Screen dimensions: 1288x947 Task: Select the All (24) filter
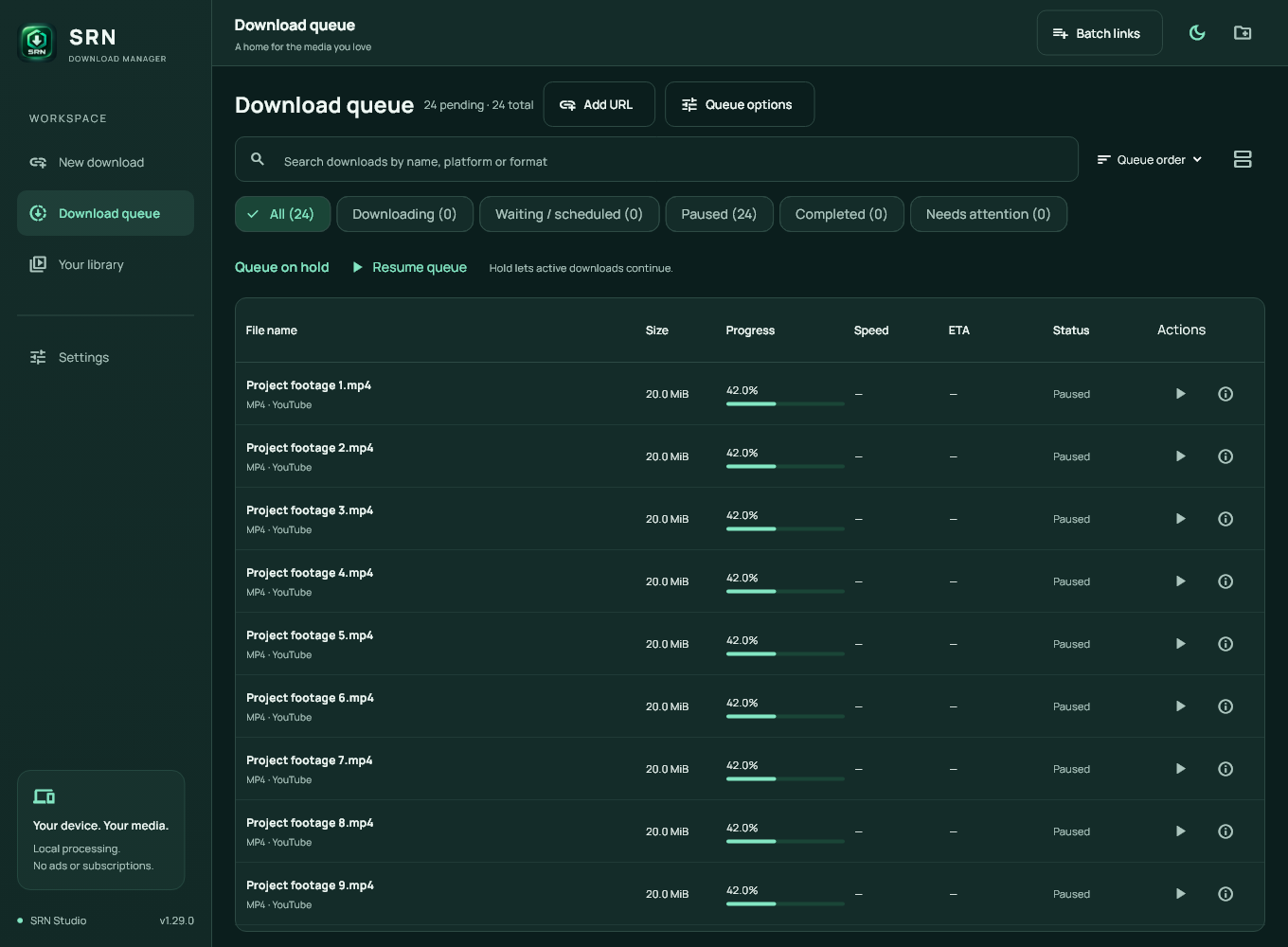coord(282,214)
